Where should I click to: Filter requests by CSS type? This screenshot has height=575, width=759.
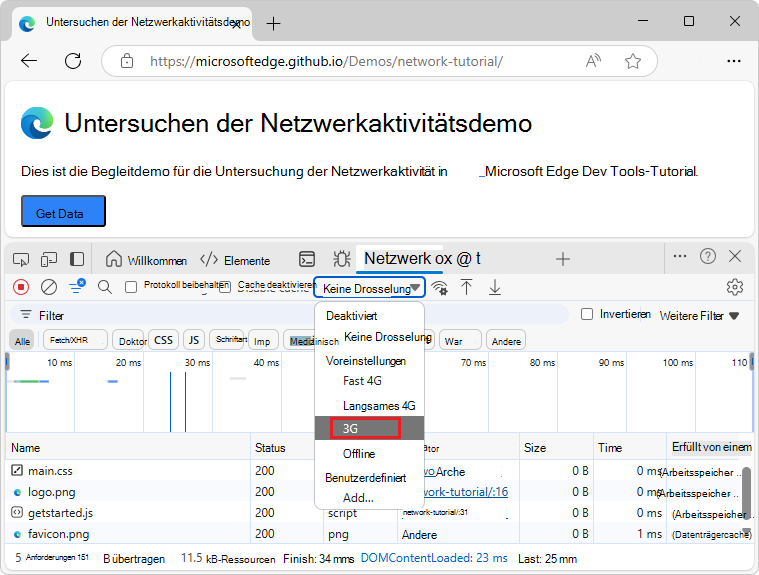point(163,340)
